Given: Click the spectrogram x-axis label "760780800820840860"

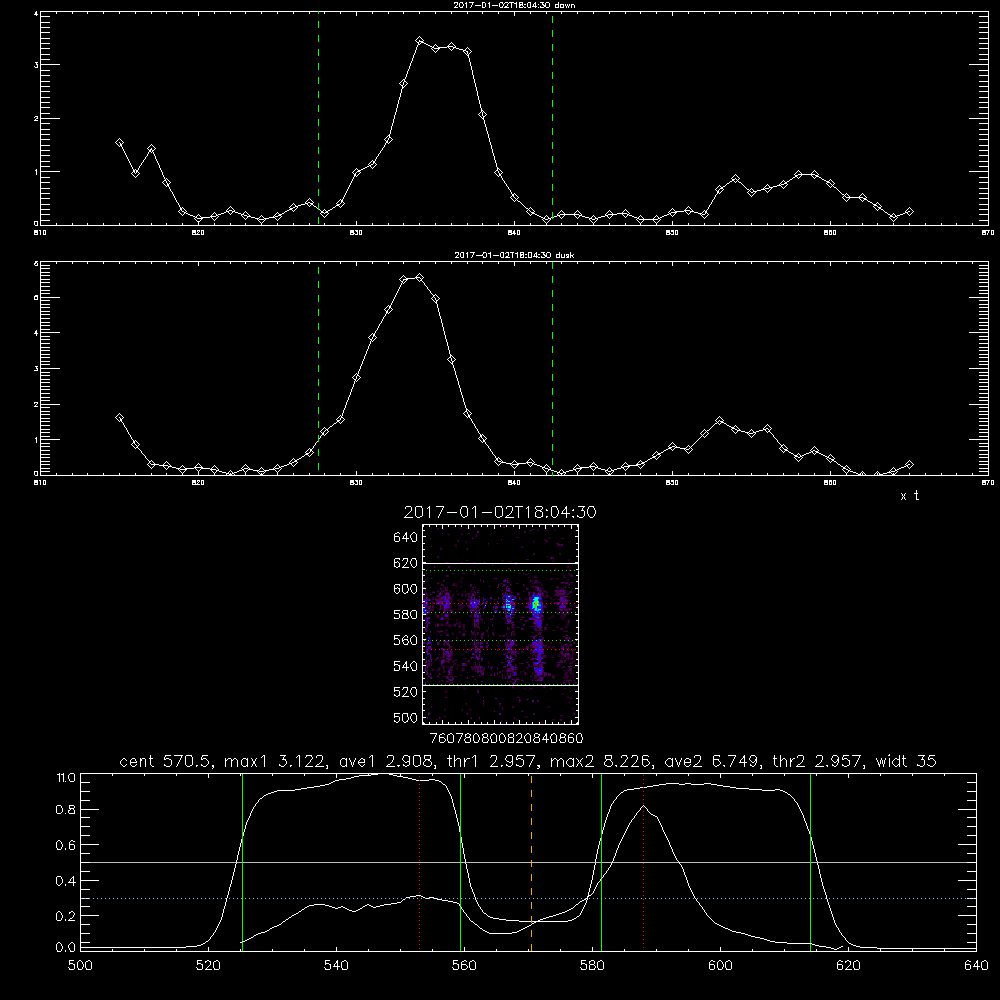Looking at the screenshot, I should pos(506,738).
